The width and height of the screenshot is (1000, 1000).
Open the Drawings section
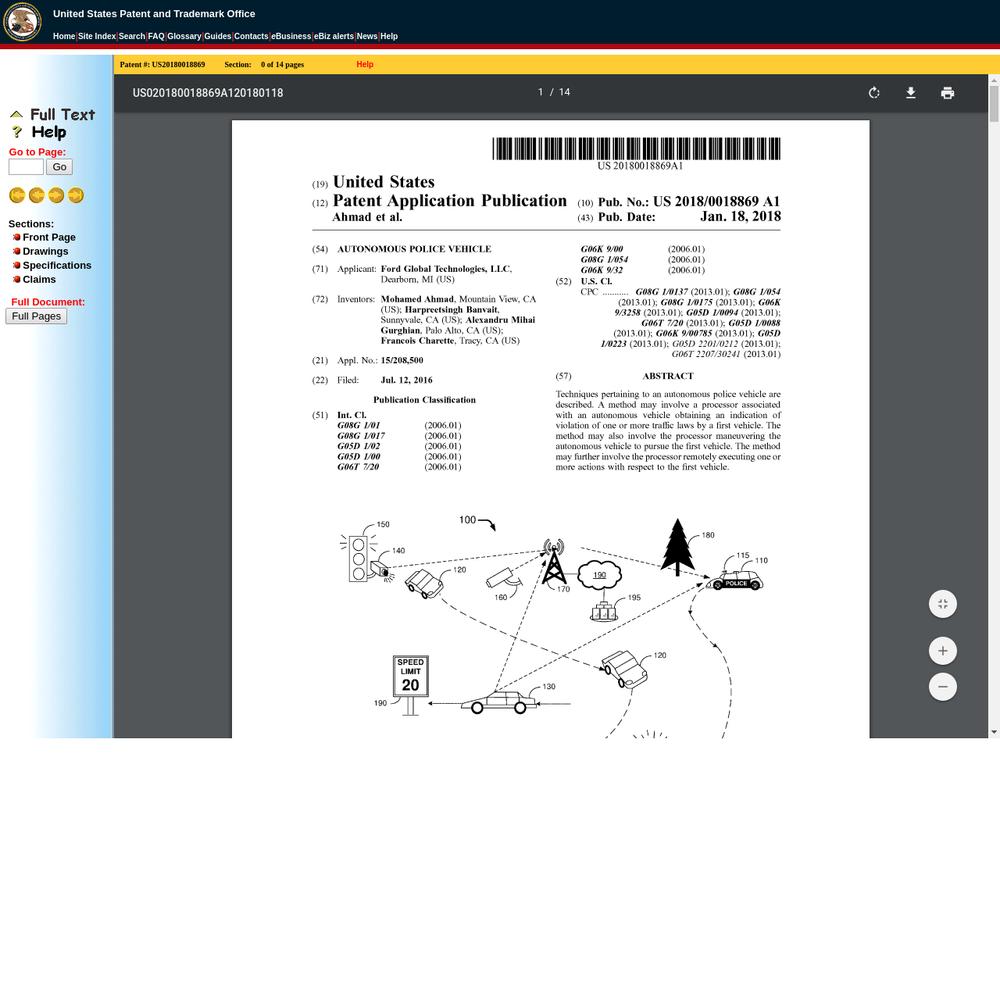(x=45, y=251)
